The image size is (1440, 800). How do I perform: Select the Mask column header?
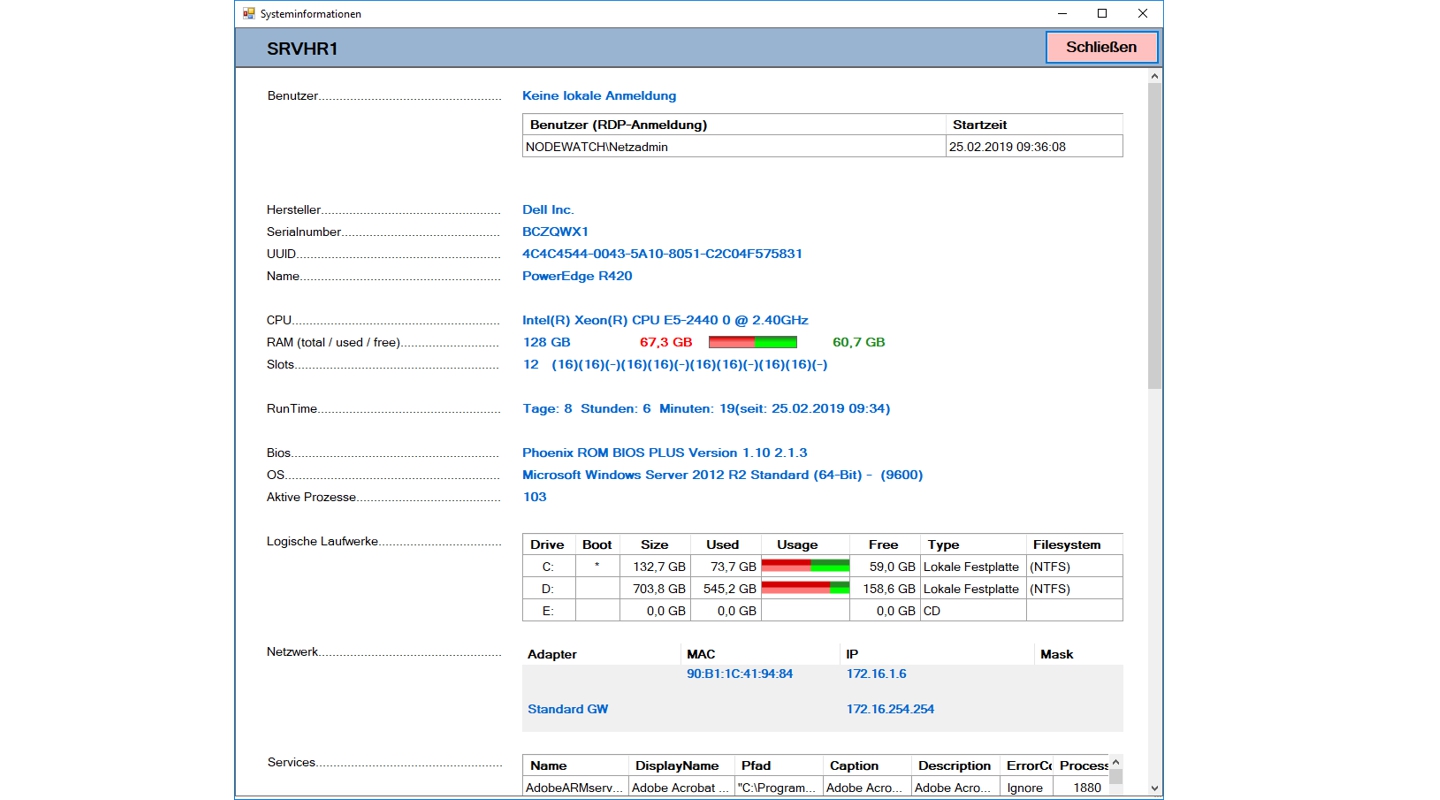coord(1078,654)
